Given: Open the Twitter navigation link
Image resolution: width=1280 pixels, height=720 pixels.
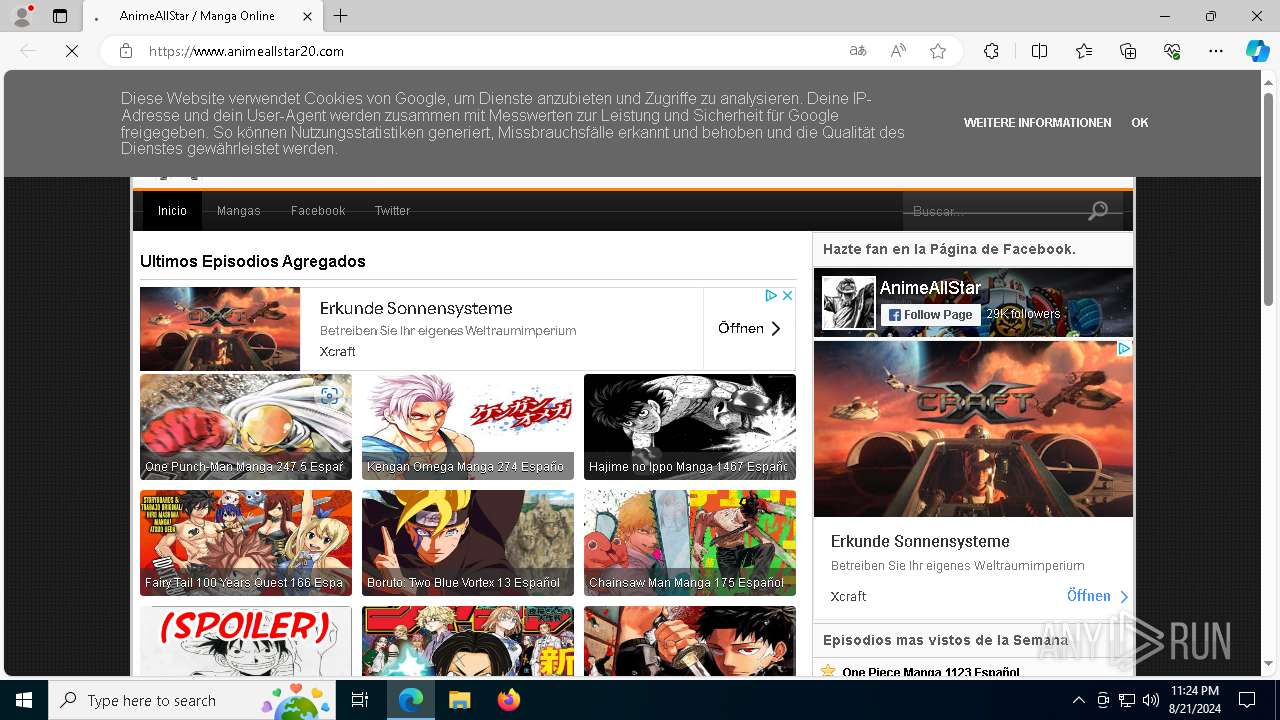Looking at the screenshot, I should (x=392, y=211).
